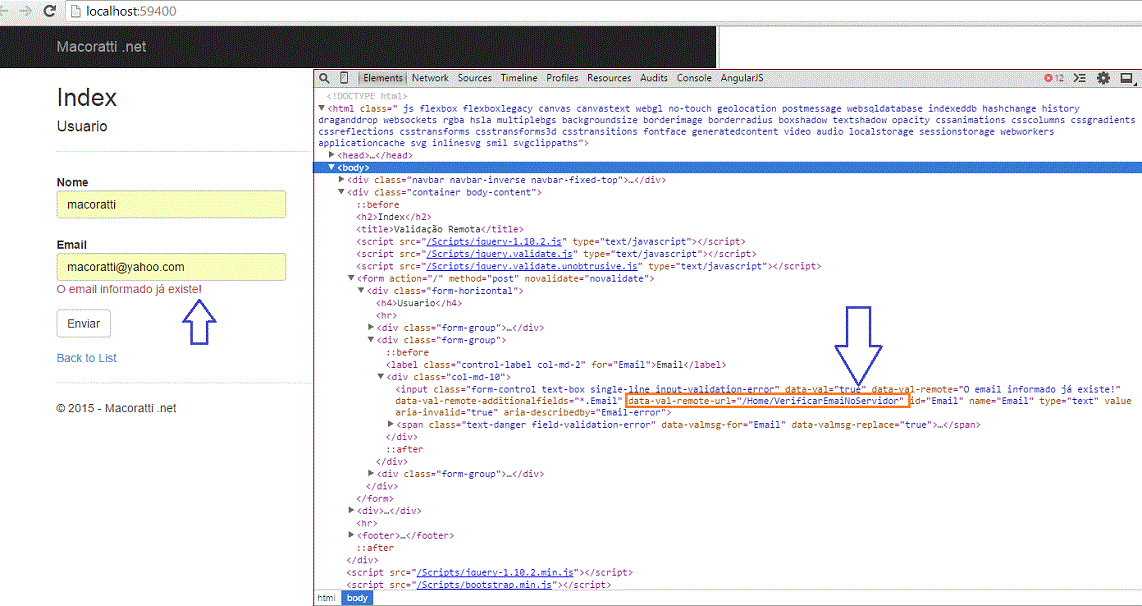Switch to the Elements tab
The width and height of the screenshot is (1142, 606).
coord(383,78)
